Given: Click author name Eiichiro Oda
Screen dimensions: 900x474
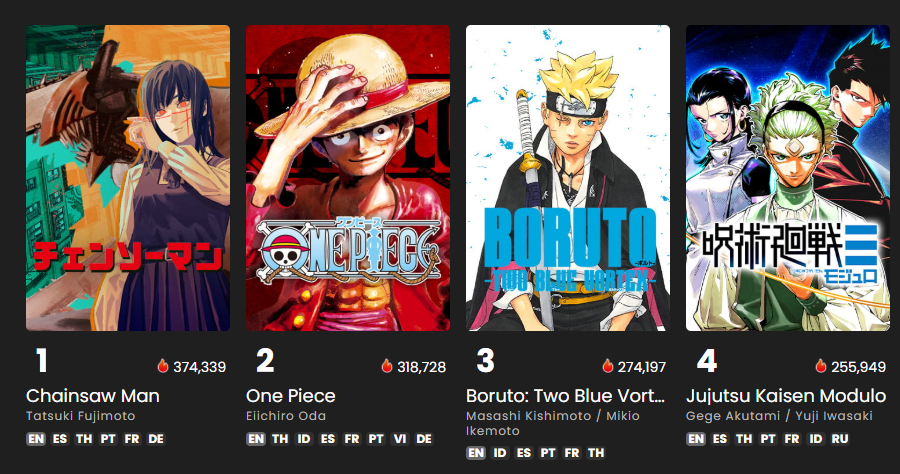Looking at the screenshot, I should pos(286,416).
